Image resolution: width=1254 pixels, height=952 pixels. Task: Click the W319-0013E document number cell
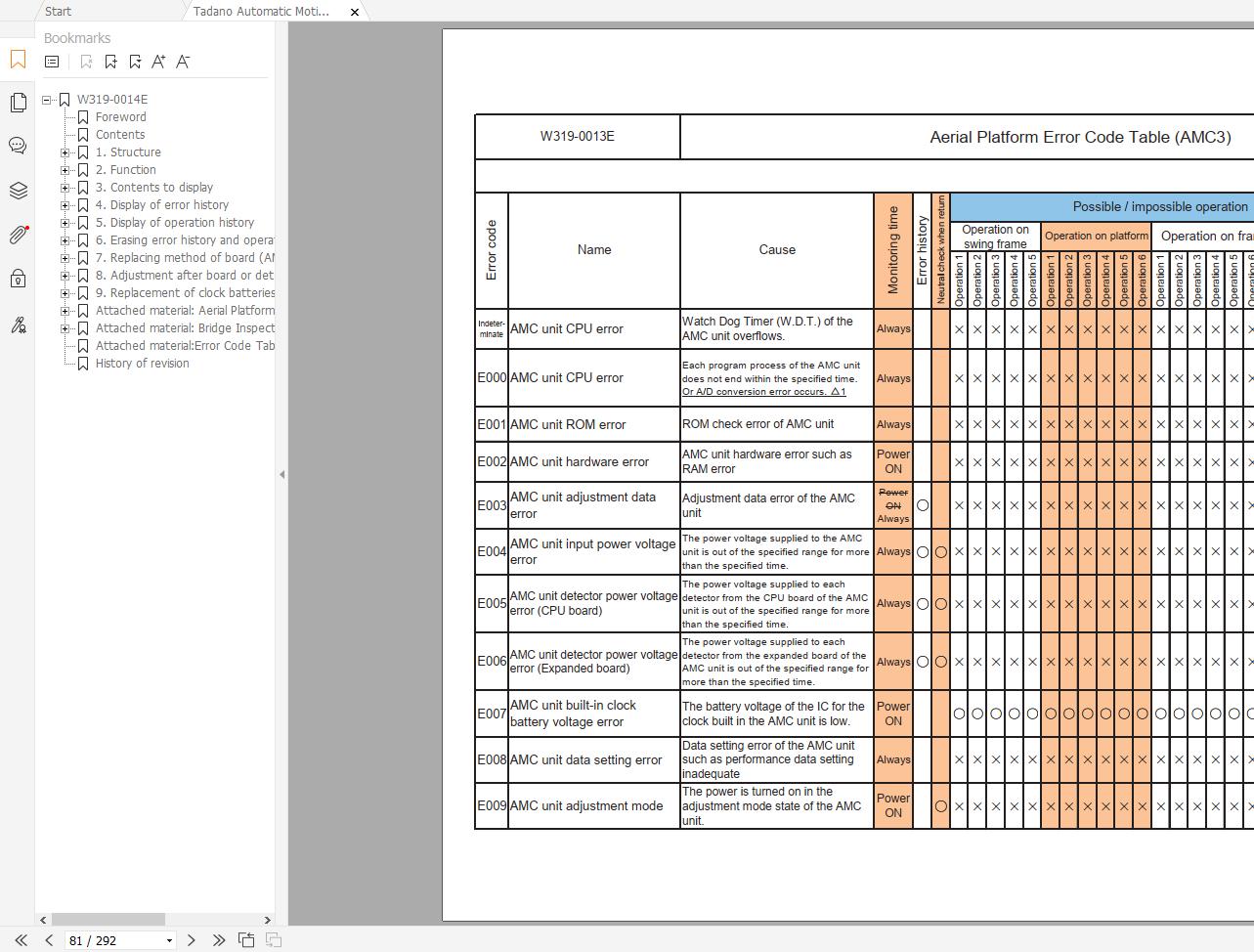pos(578,137)
